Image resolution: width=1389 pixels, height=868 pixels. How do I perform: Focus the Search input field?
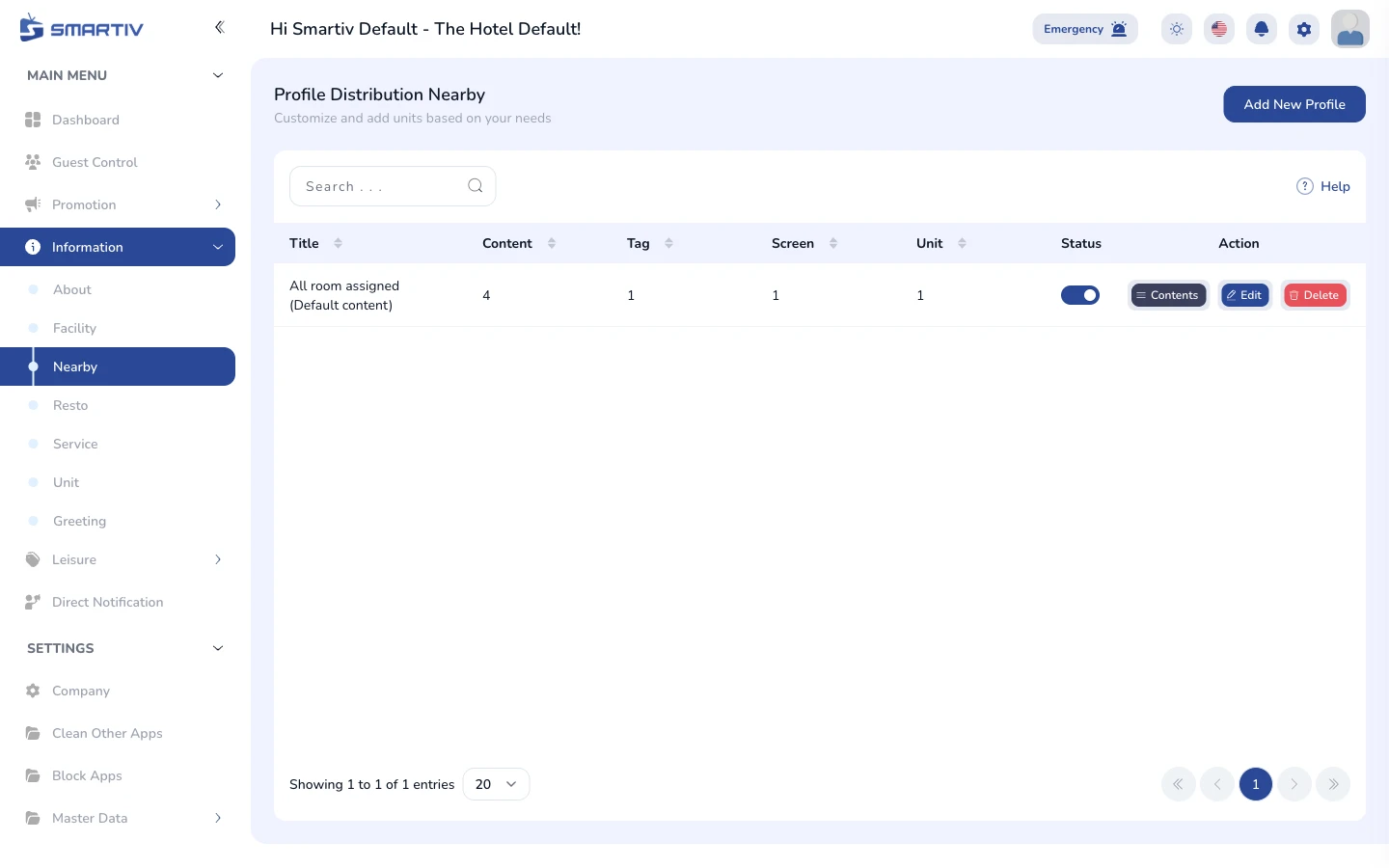393,186
